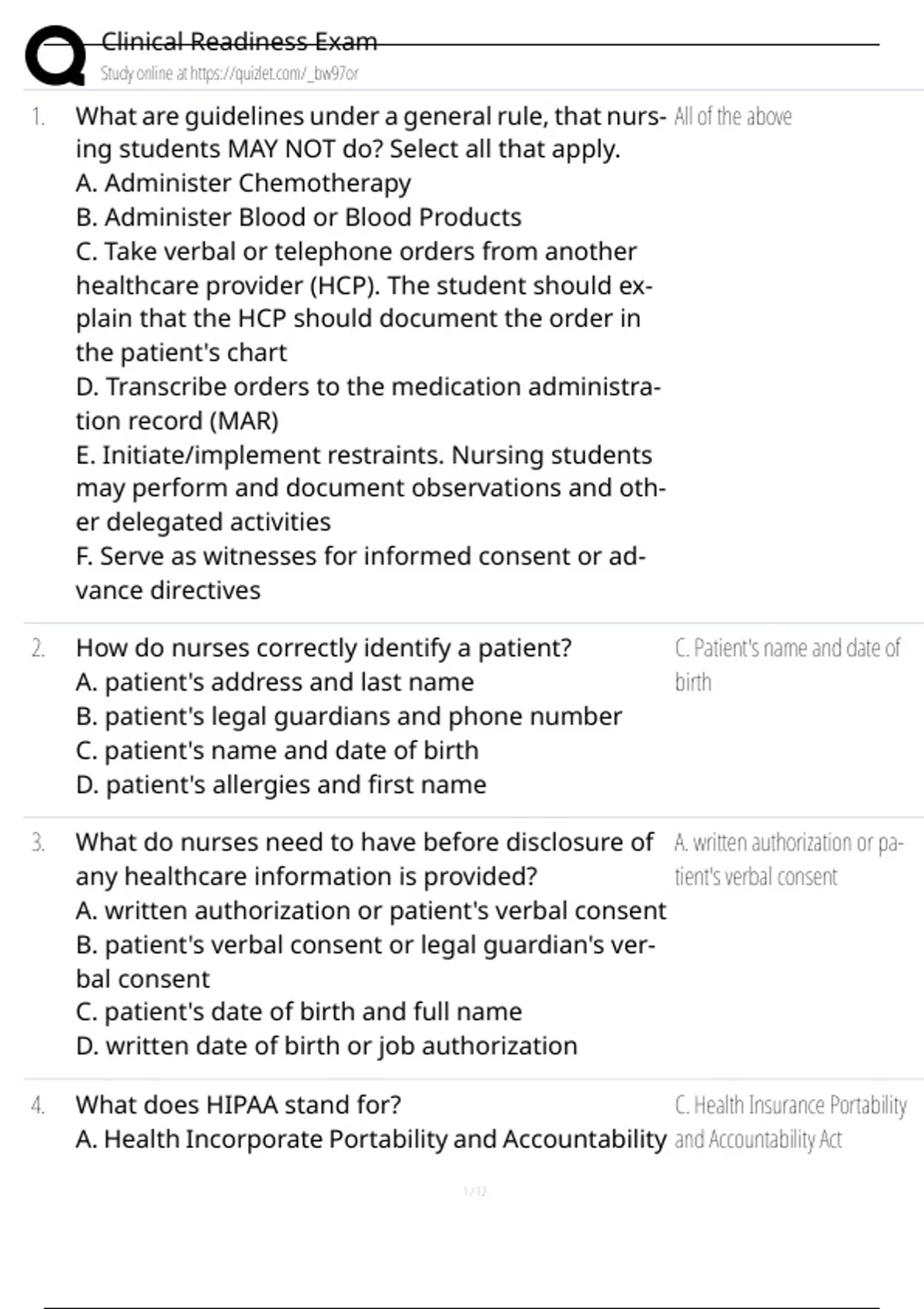Select option 'F. Serve as witnesses' line
The image size is (924, 1309).
point(360,573)
